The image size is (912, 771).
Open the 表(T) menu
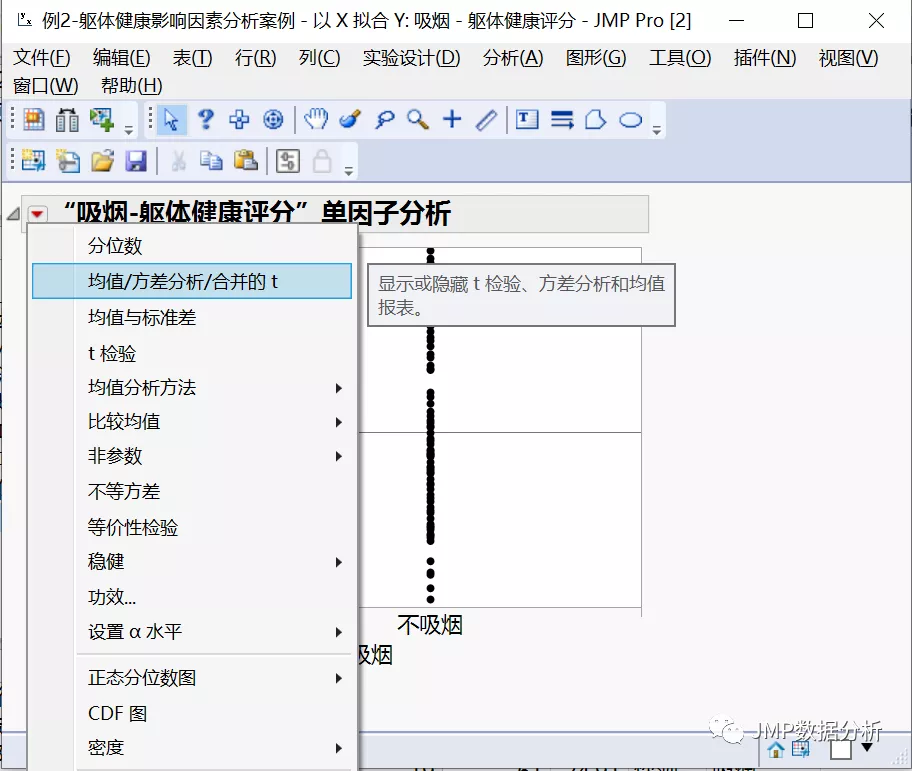[x=193, y=58]
